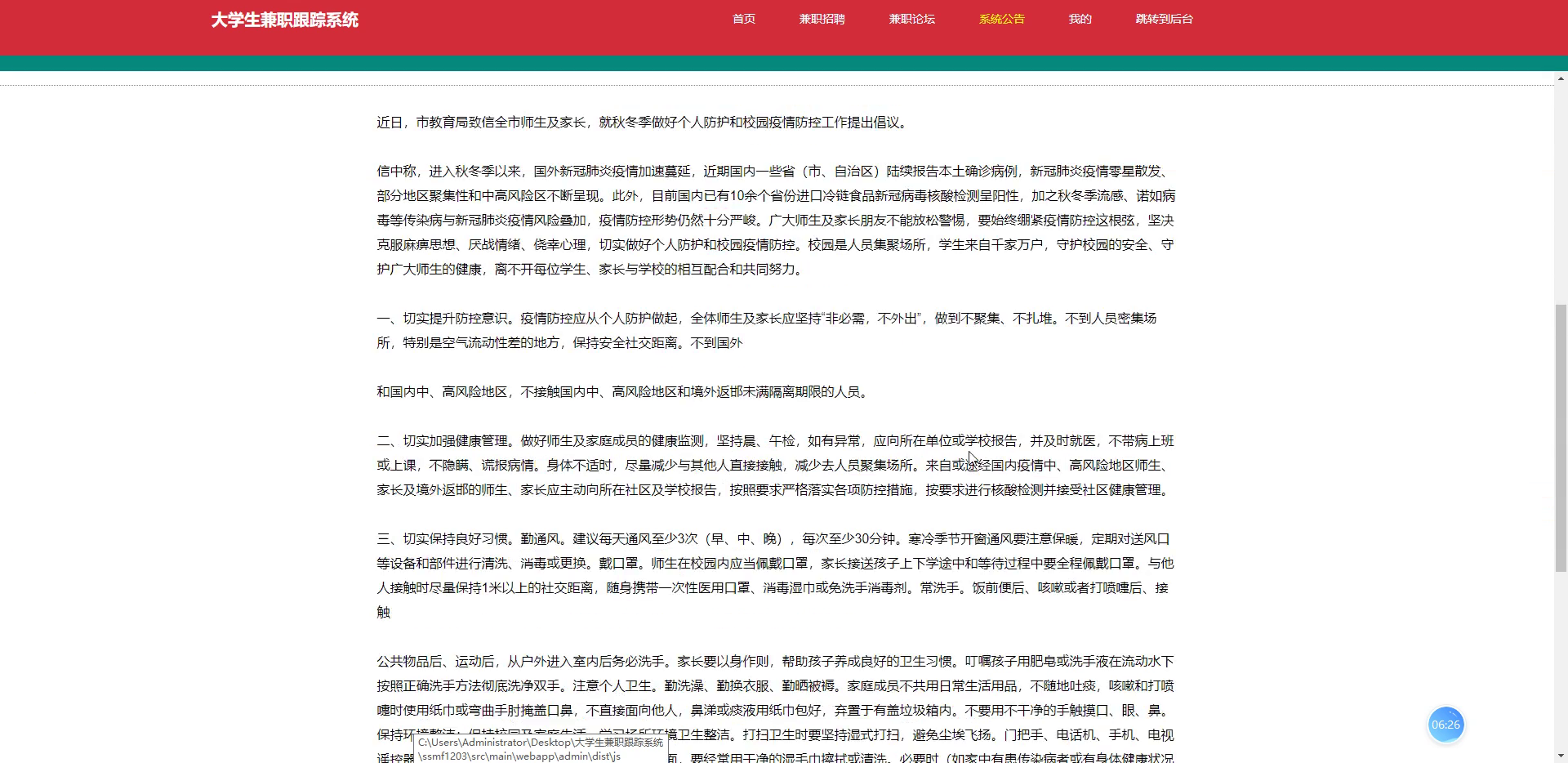
Task: Click the line starting 克服麻痹思想、厌战情绪
Action: [x=775, y=245]
